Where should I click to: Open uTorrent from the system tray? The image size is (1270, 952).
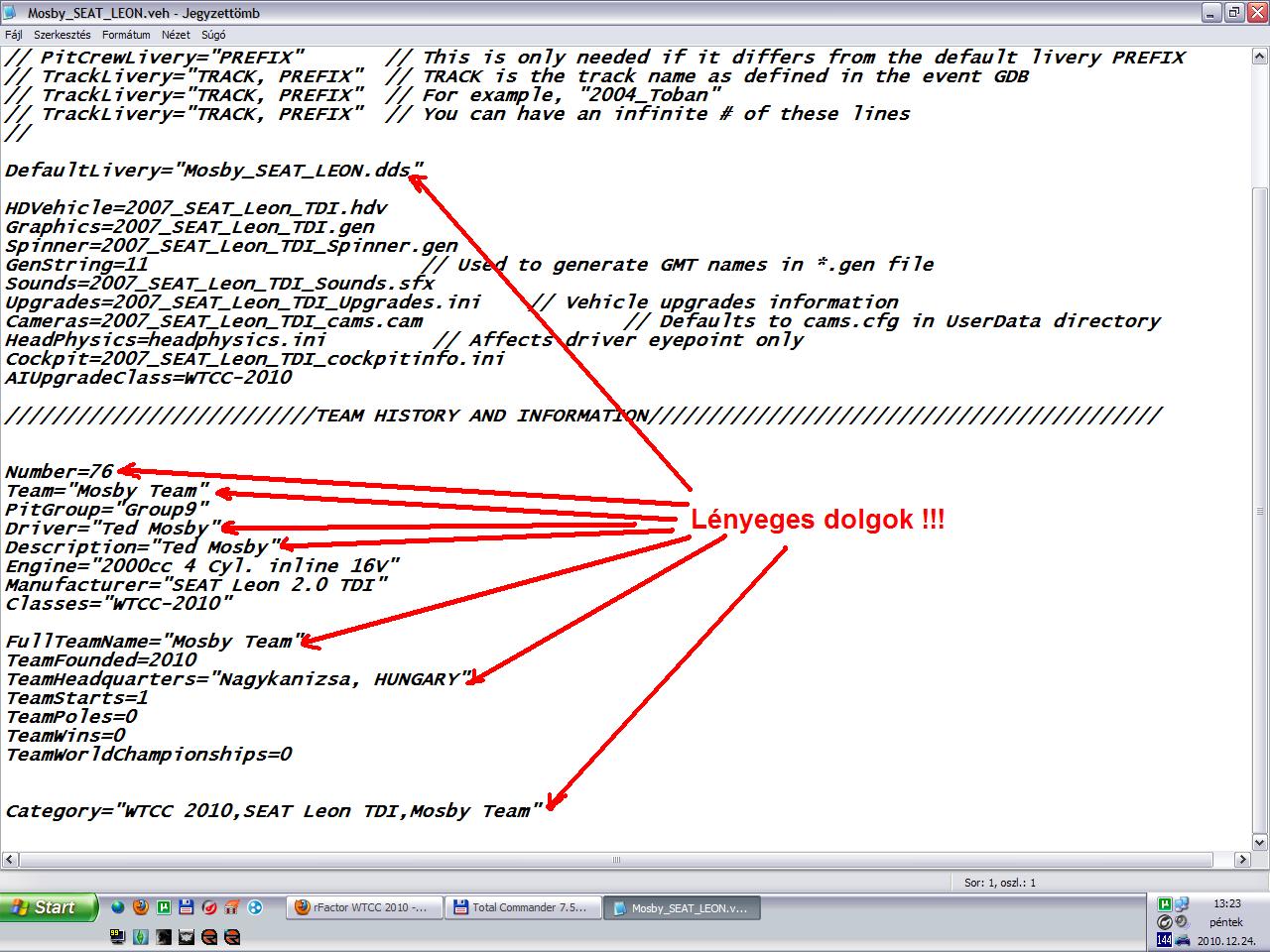coord(1165,904)
